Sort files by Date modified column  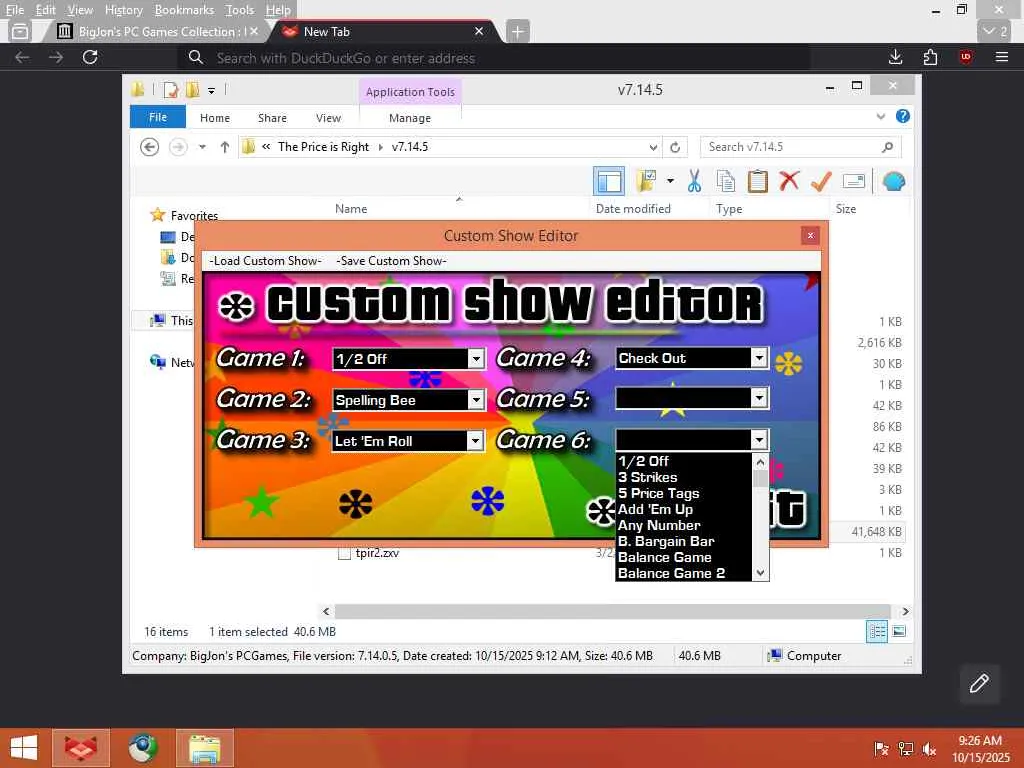coord(633,209)
